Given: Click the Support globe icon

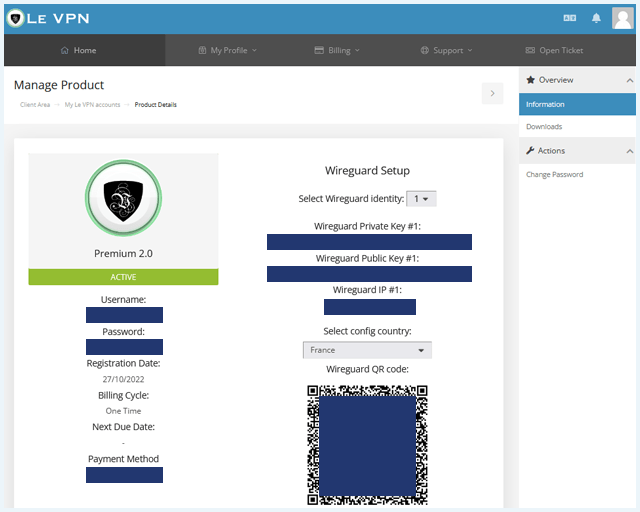Looking at the screenshot, I should point(424,50).
